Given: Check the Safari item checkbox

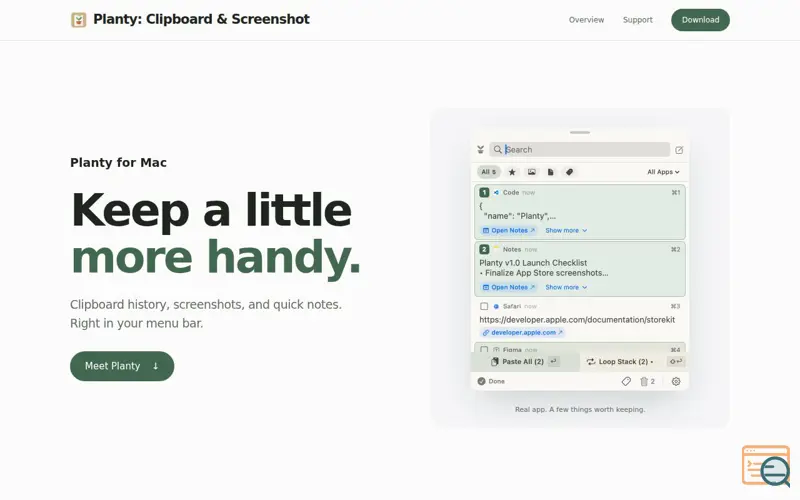Looking at the screenshot, I should point(484,306).
